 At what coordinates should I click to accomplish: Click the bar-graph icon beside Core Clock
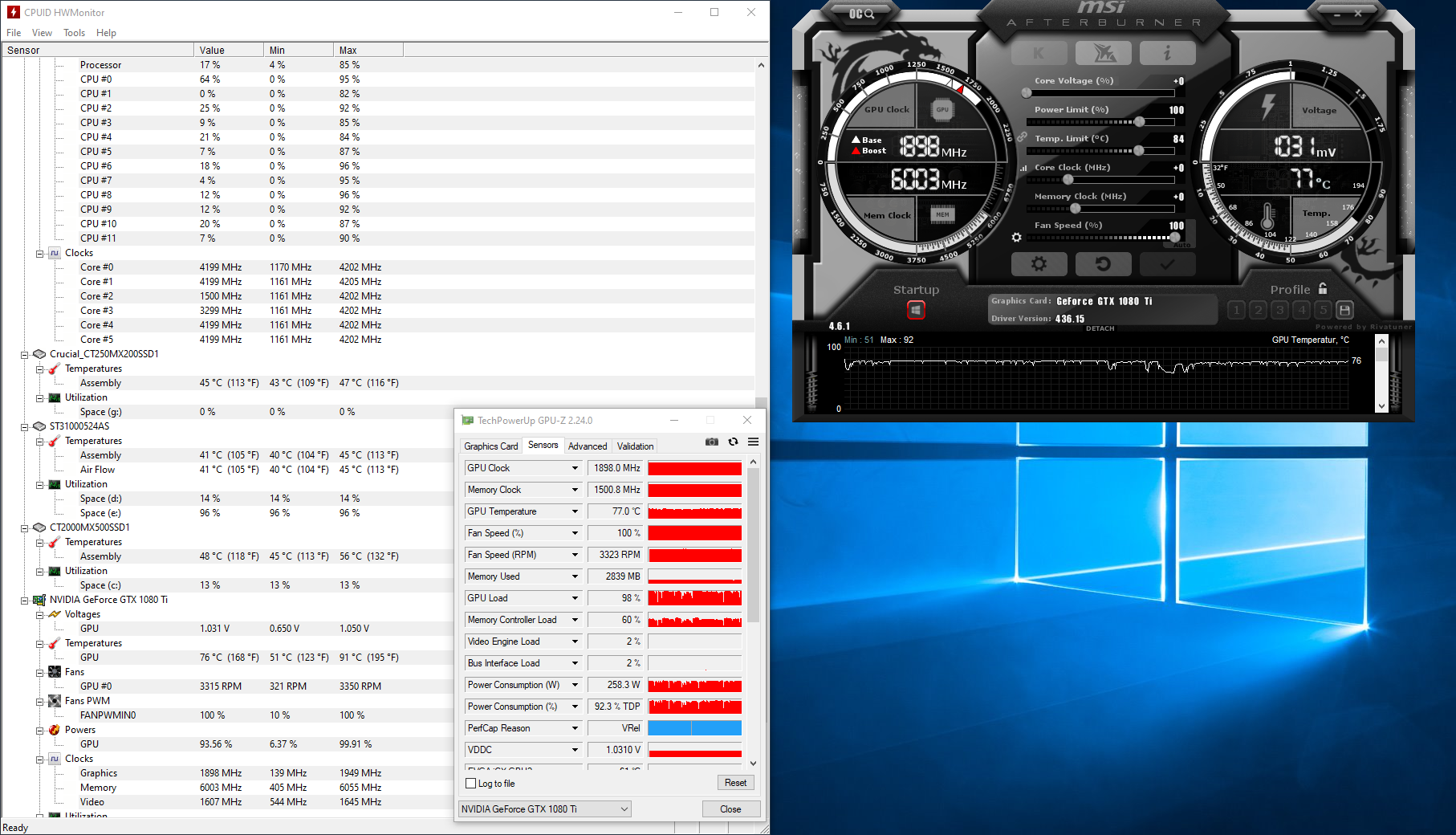[1023, 169]
